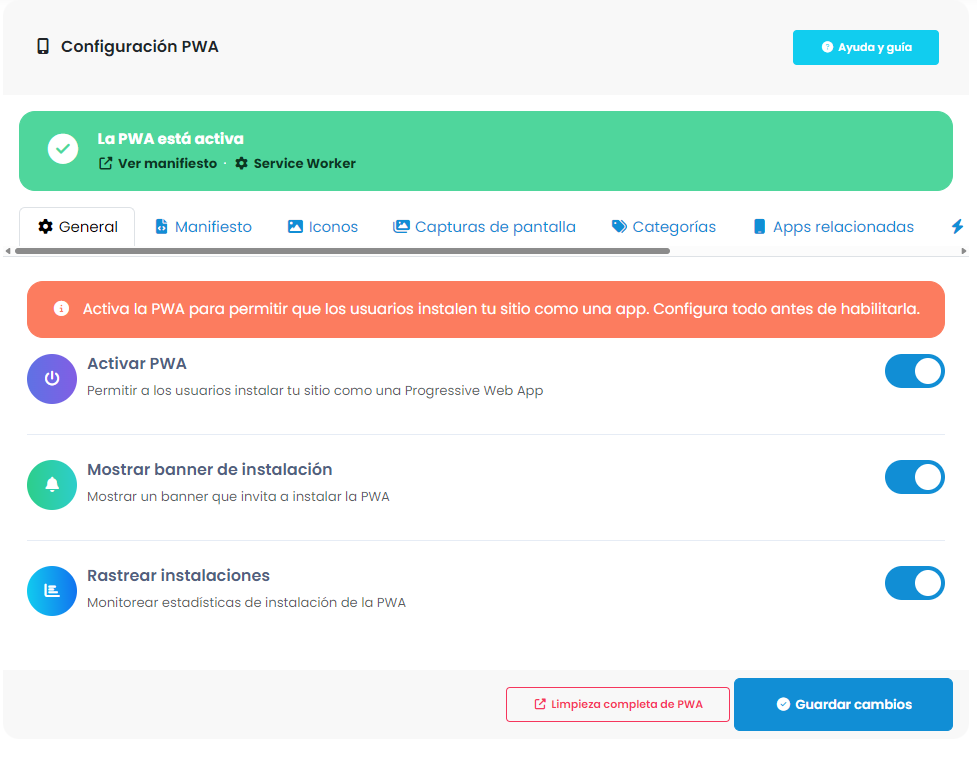Click the Activar PWA power icon
This screenshot has height=757, width=977.
tap(51, 378)
